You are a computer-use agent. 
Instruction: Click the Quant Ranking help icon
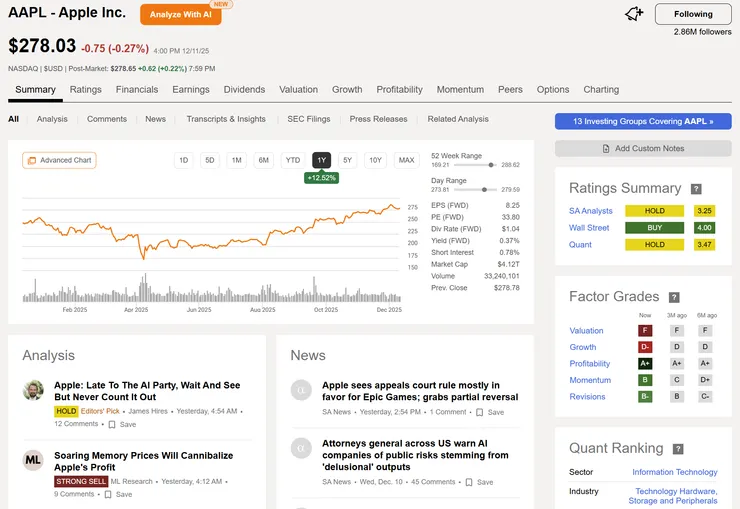(678, 449)
